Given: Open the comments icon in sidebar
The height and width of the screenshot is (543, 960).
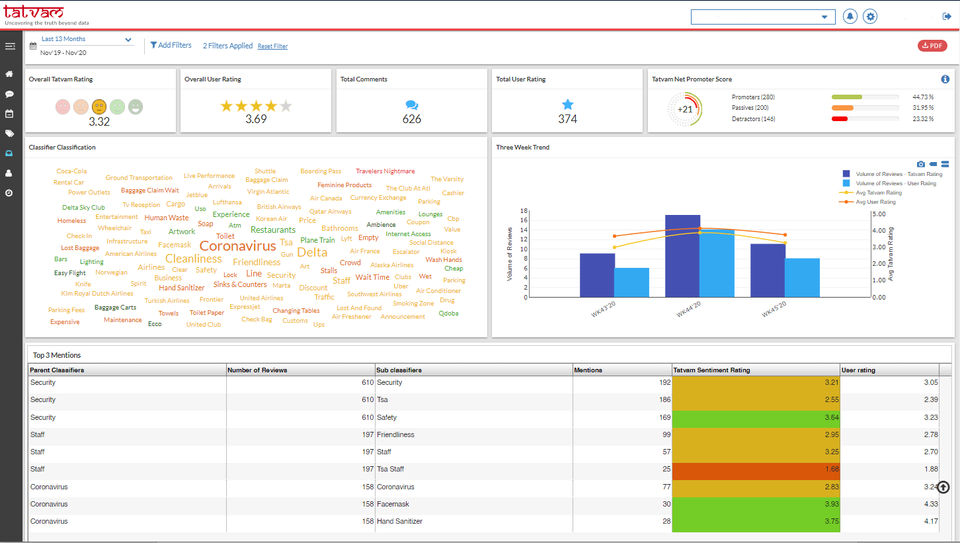Looking at the screenshot, I should (x=9, y=94).
